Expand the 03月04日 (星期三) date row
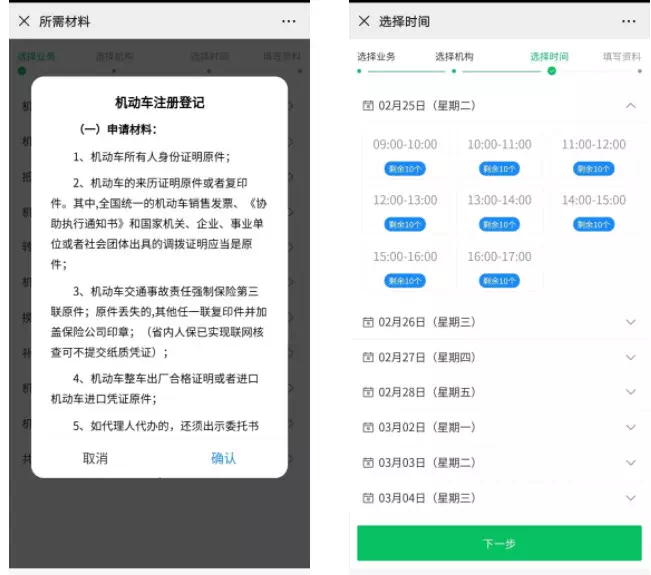The width and height of the screenshot is (651, 575). tap(630, 498)
